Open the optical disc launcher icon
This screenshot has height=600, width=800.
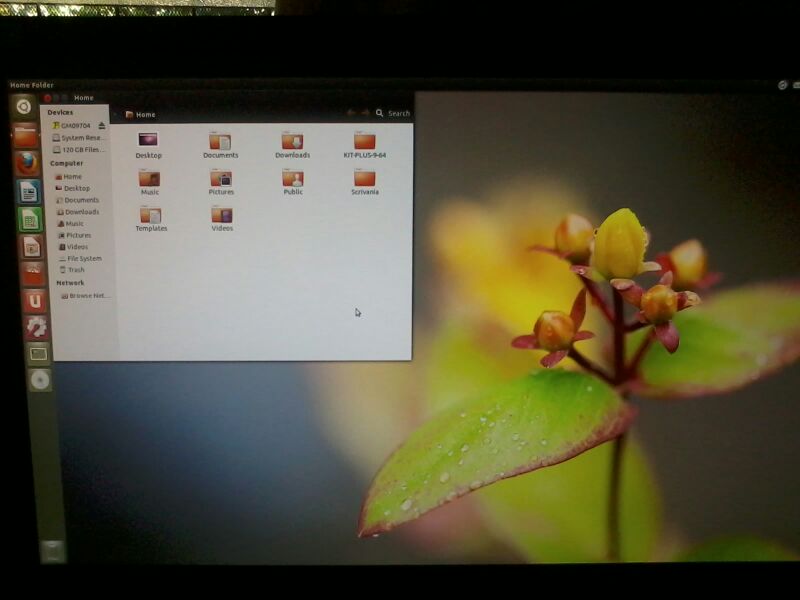pos(40,380)
